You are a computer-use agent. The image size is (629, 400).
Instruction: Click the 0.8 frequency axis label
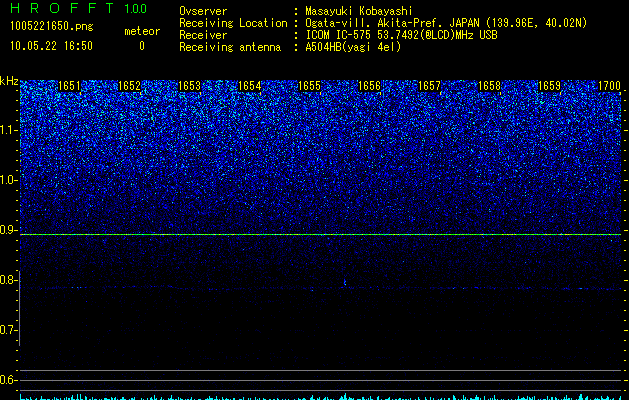(x=9, y=280)
